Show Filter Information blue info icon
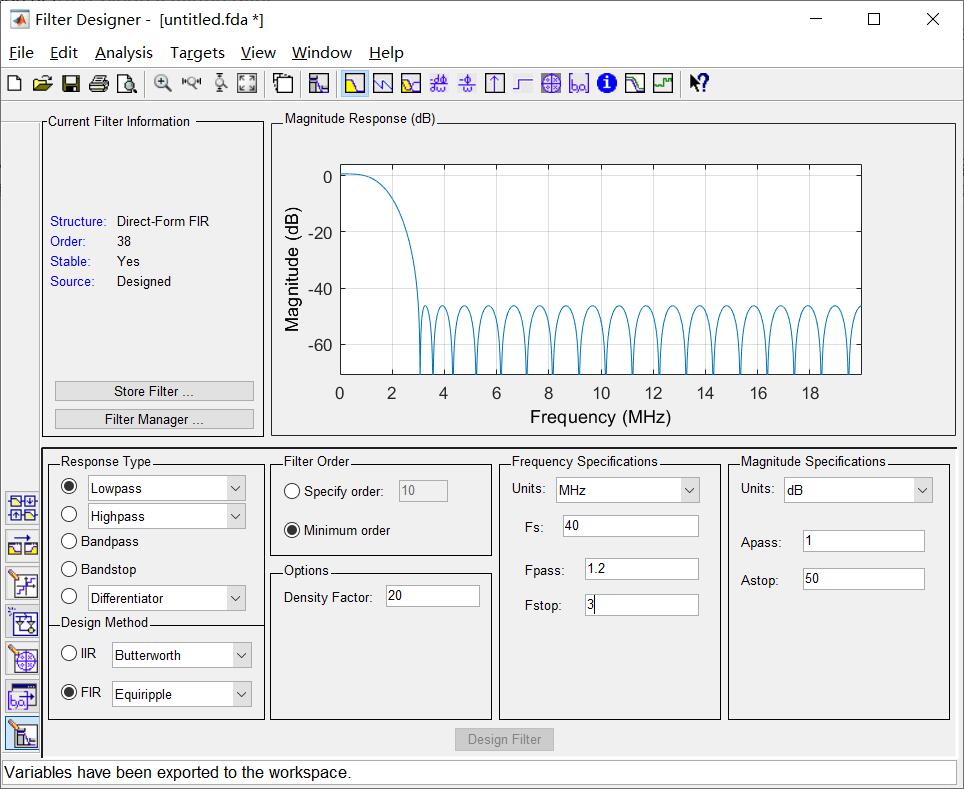Screen dimensions: 964x789 click(x=607, y=83)
